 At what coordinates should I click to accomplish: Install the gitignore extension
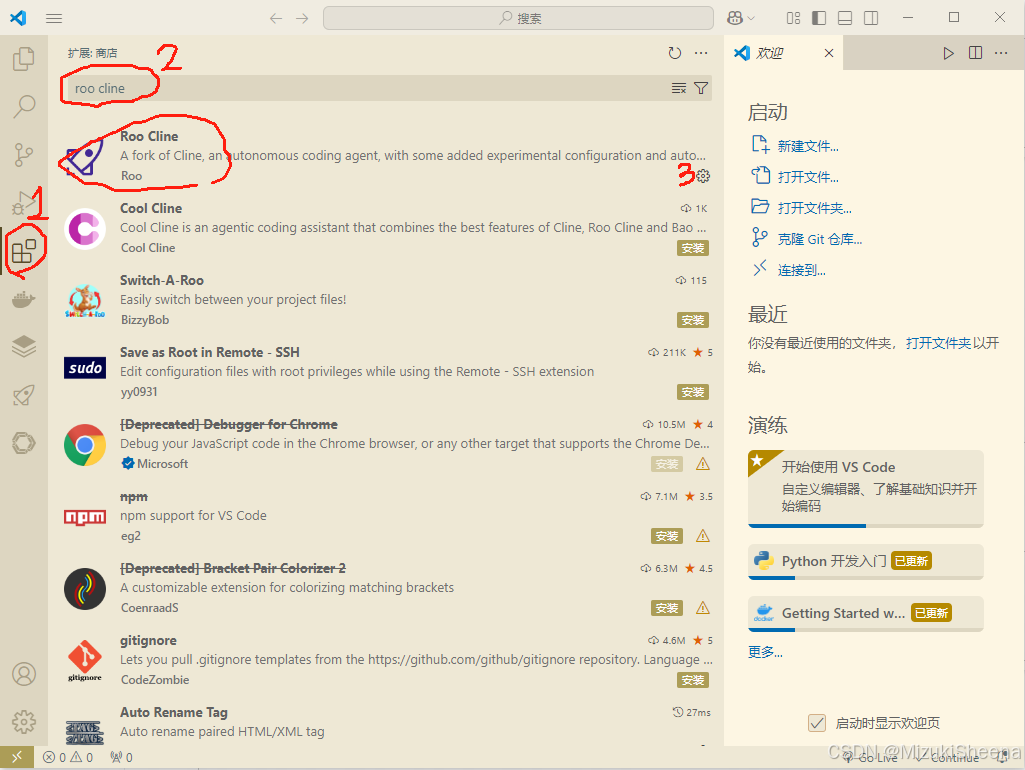tap(693, 680)
